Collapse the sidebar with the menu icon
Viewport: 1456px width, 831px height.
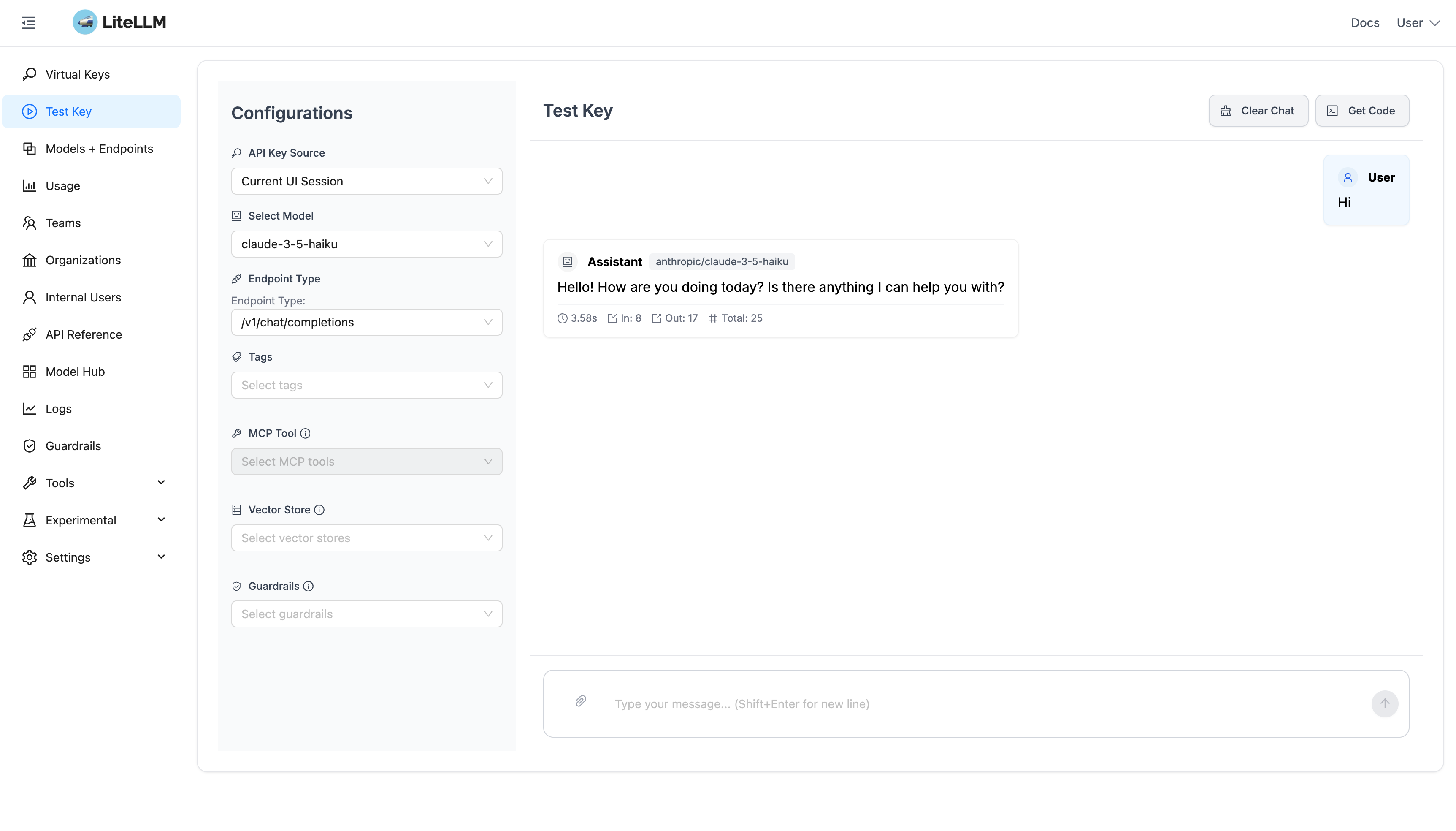click(29, 23)
